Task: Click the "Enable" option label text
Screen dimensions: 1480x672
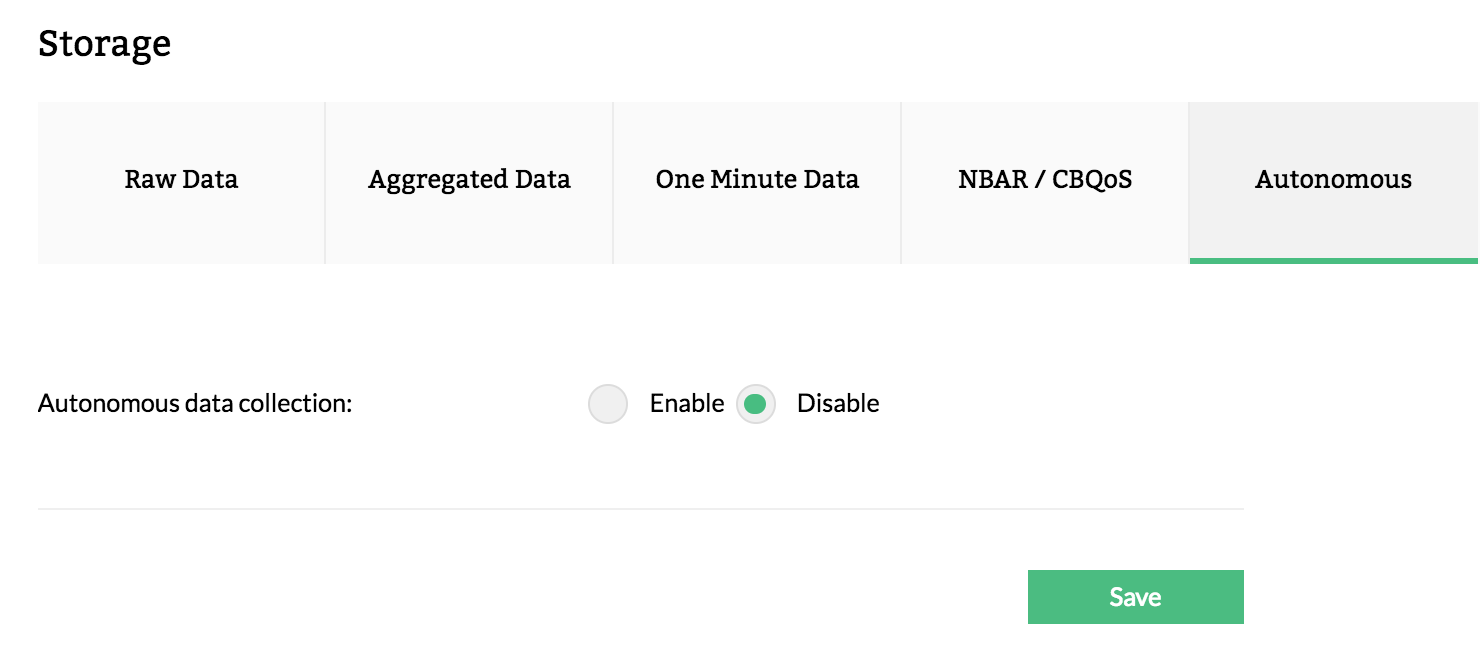Action: [x=686, y=404]
